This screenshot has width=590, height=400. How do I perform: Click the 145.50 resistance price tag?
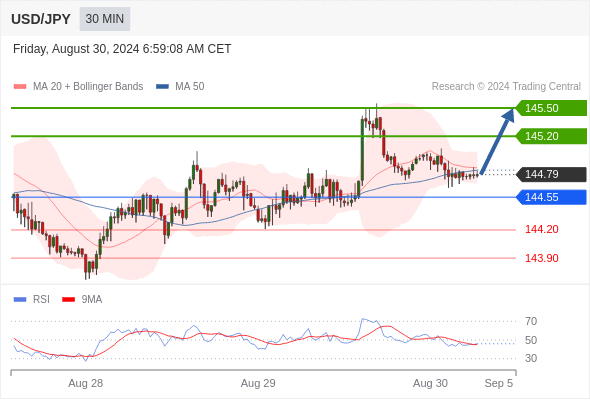[x=551, y=108]
